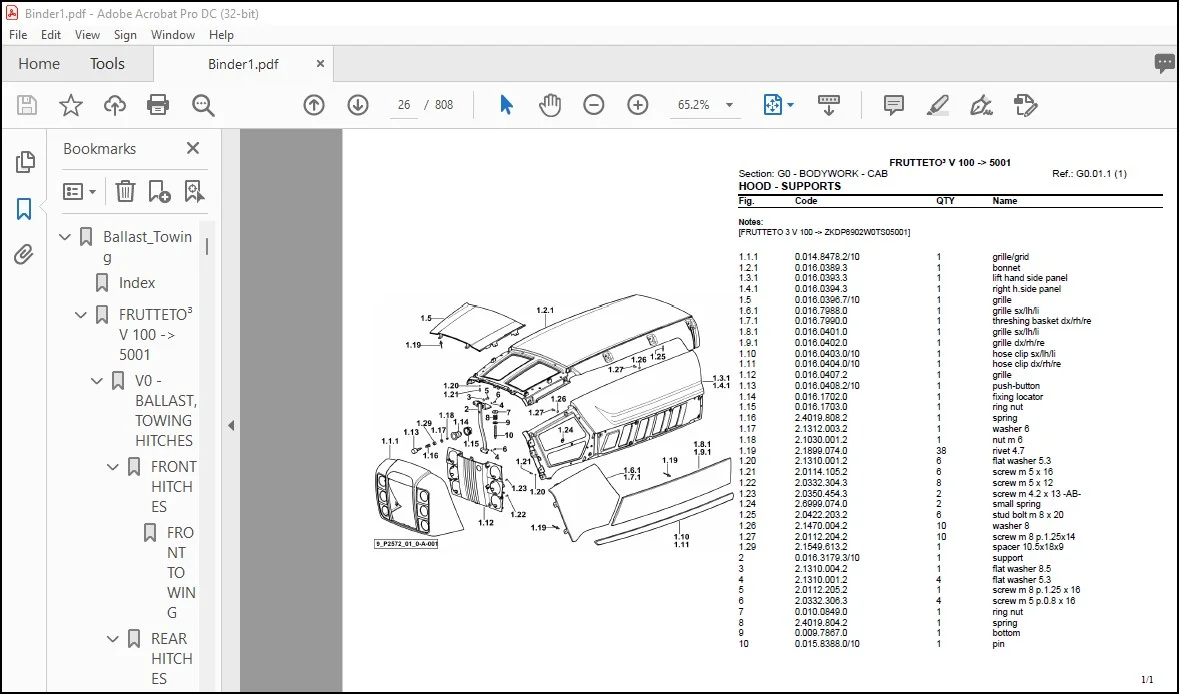Collapse the REAR HITCHES bookmark
Image resolution: width=1179 pixels, height=694 pixels.
coord(113,639)
